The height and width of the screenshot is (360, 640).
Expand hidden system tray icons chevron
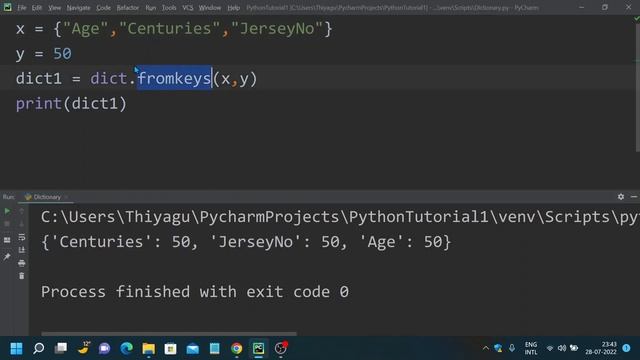pyautogui.click(x=486, y=348)
